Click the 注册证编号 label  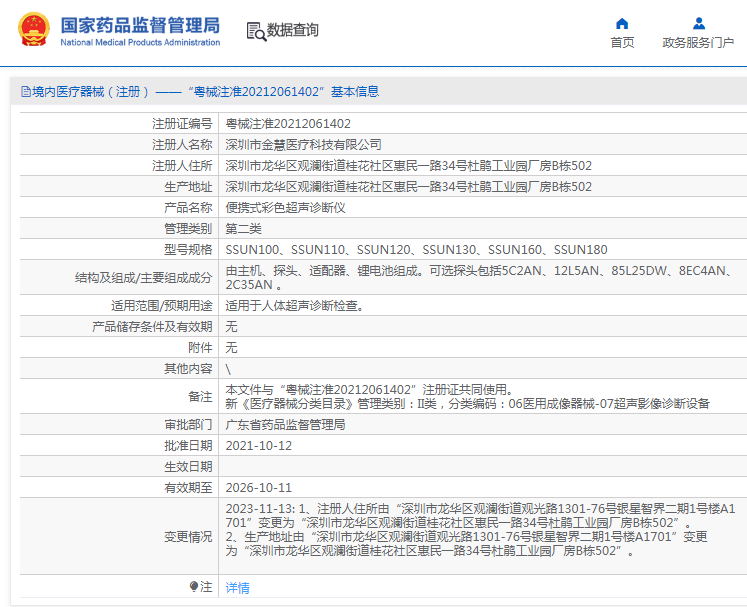point(182,124)
